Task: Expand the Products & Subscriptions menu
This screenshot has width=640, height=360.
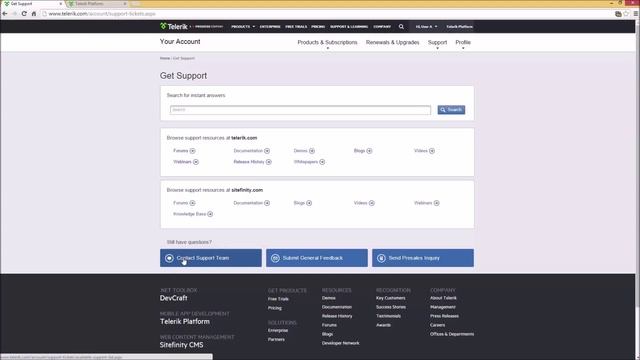Action: tap(327, 44)
